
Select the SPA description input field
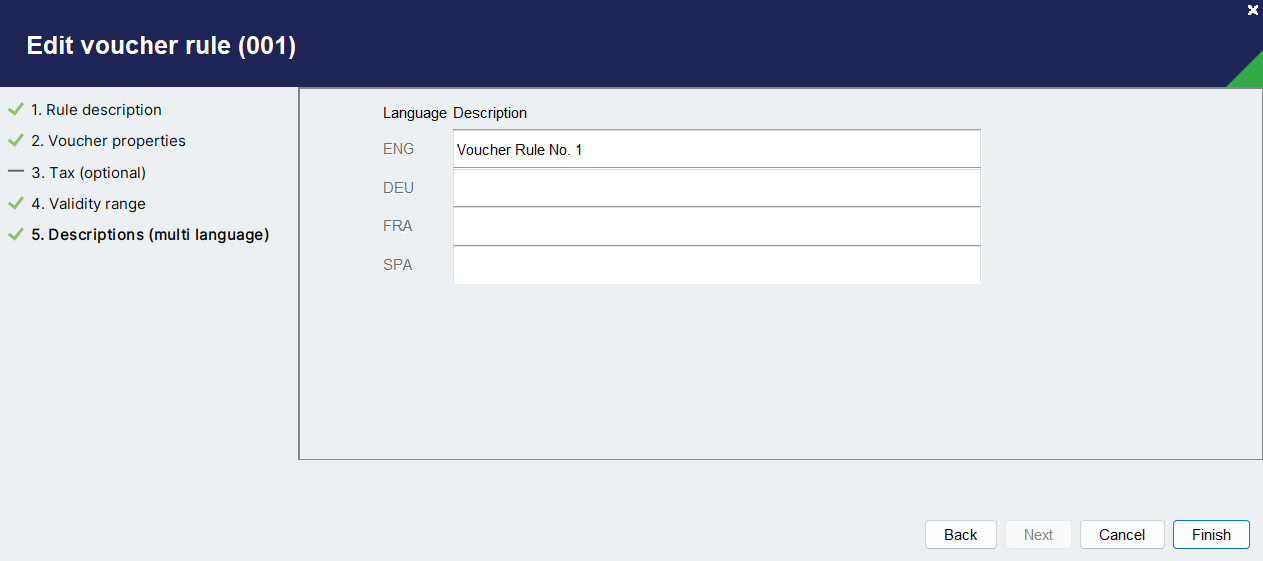tap(717, 265)
